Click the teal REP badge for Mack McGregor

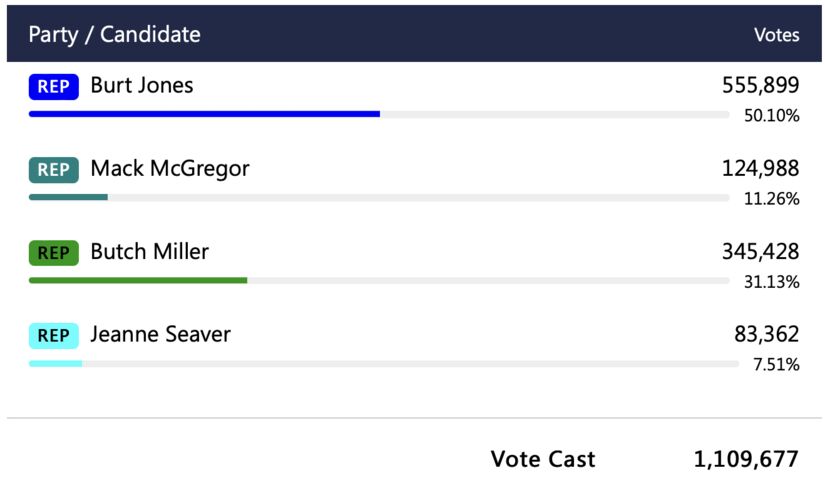pyautogui.click(x=53, y=170)
